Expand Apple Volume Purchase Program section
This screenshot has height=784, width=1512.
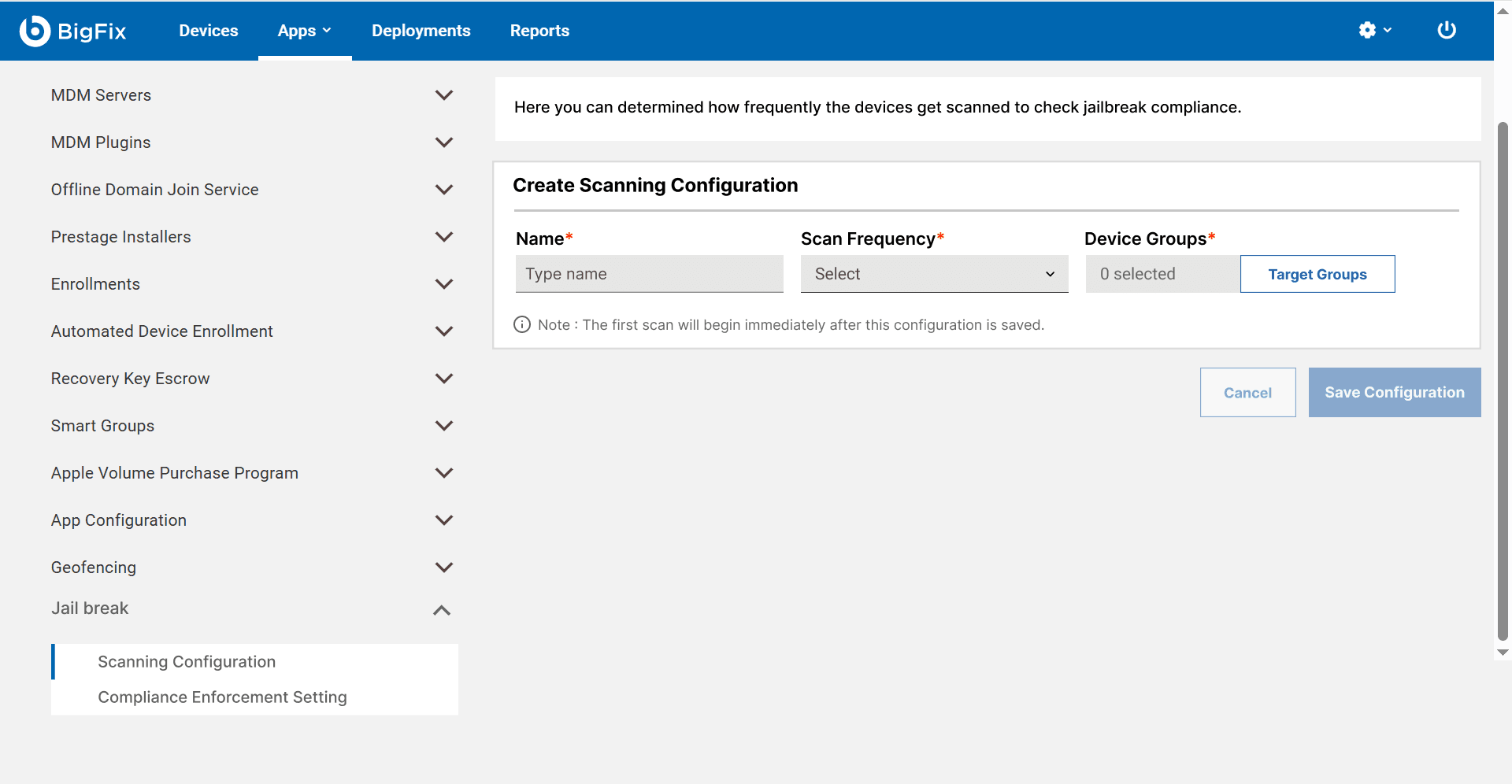pos(254,473)
